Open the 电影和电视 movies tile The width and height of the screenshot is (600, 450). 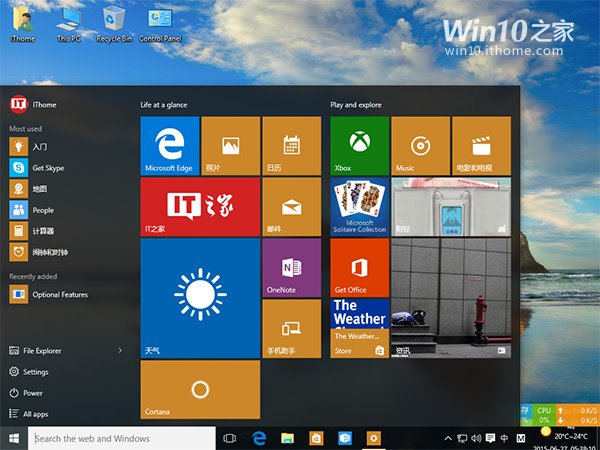(481, 146)
